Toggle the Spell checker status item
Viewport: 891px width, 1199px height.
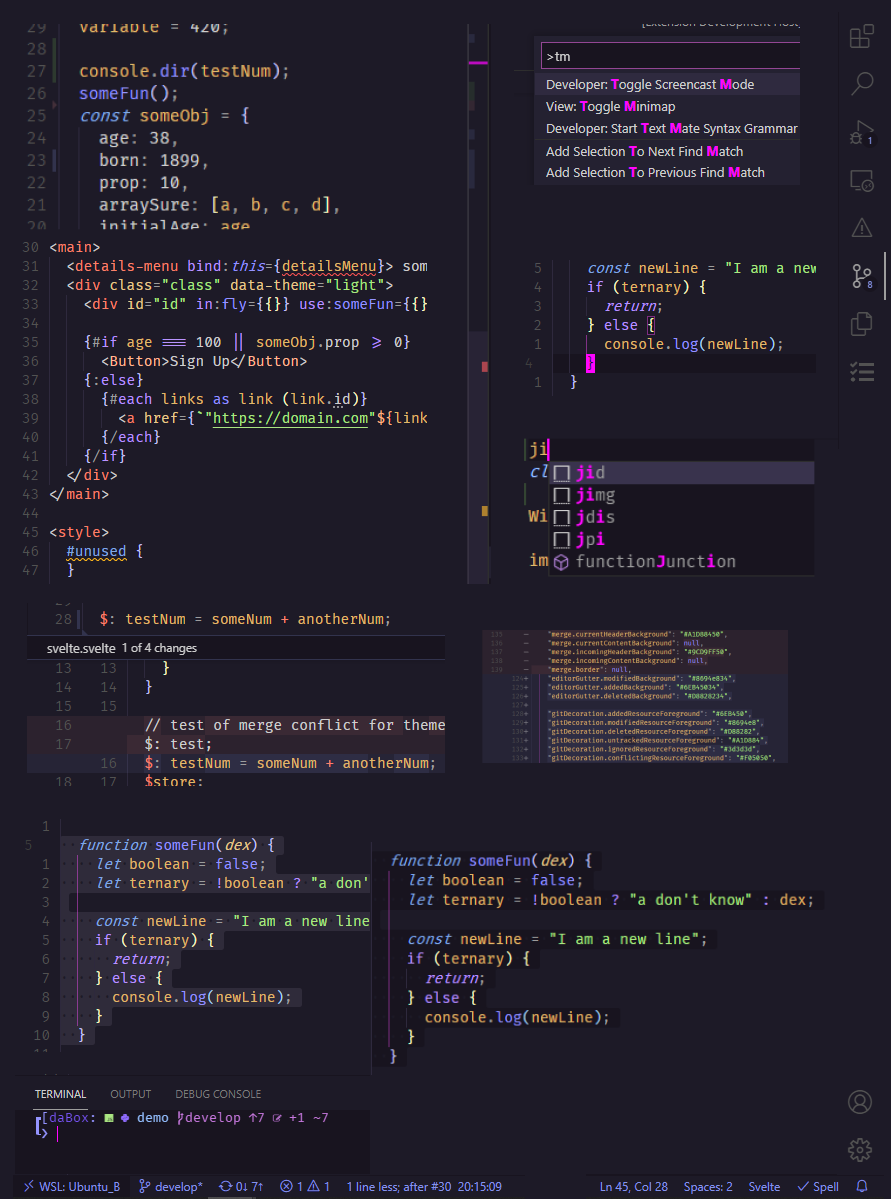point(818,1187)
